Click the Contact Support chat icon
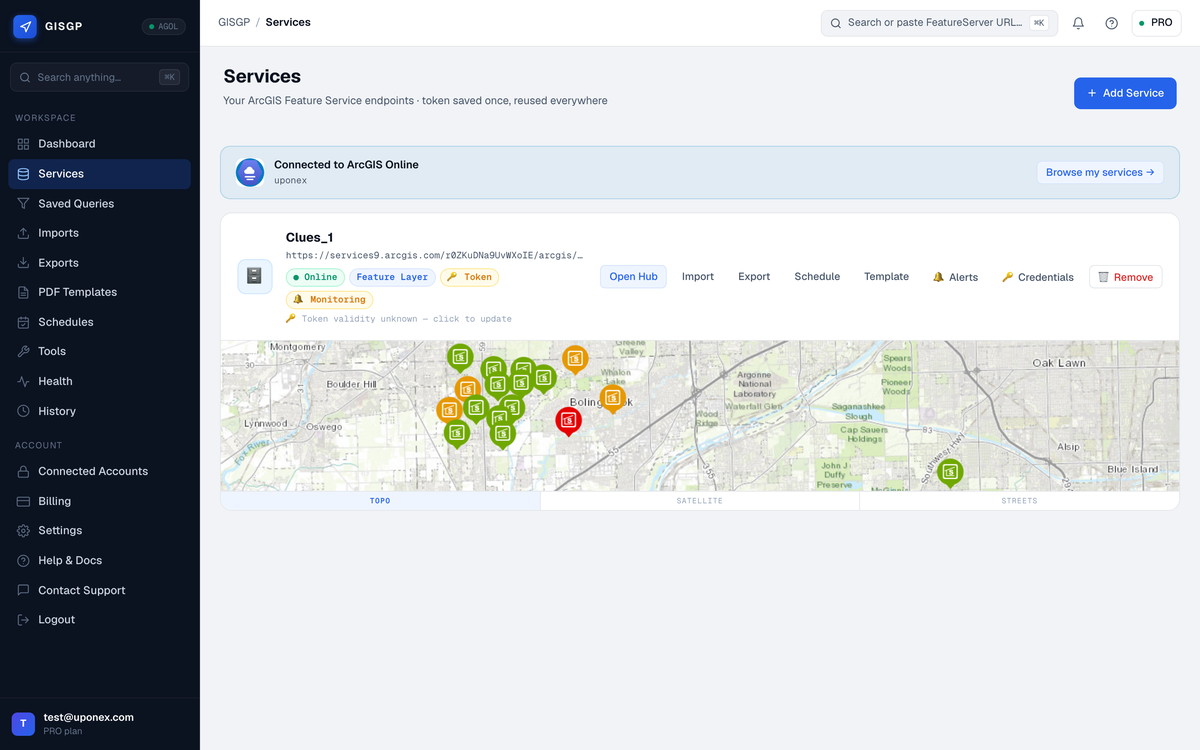 click(x=24, y=590)
